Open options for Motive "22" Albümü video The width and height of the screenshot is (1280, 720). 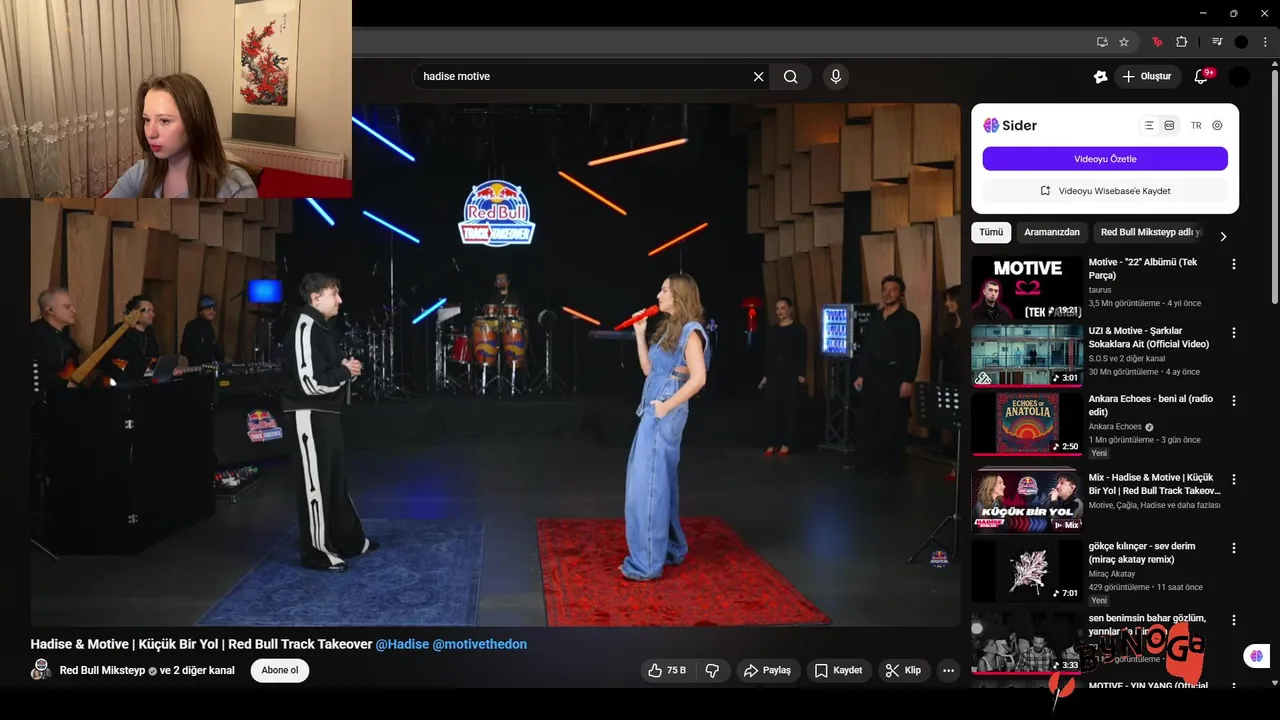tap(1233, 264)
